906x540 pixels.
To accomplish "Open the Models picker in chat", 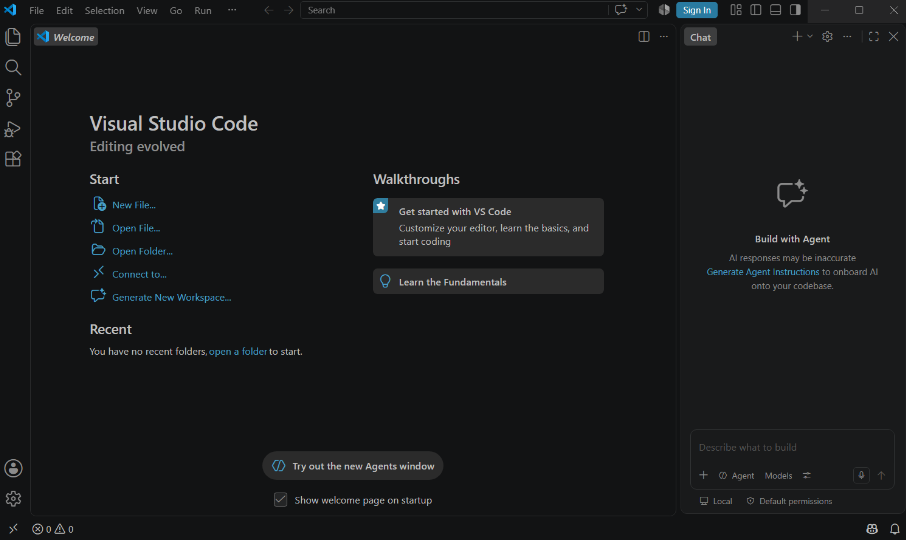I will pos(778,475).
